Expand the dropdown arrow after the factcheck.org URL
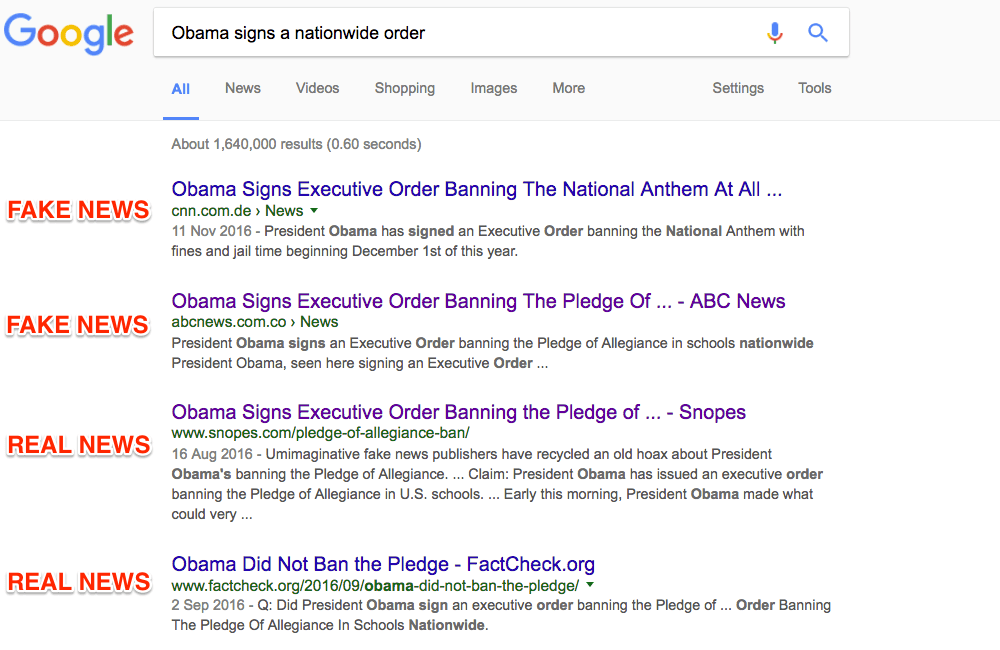This screenshot has height=650, width=1000. coord(590,585)
